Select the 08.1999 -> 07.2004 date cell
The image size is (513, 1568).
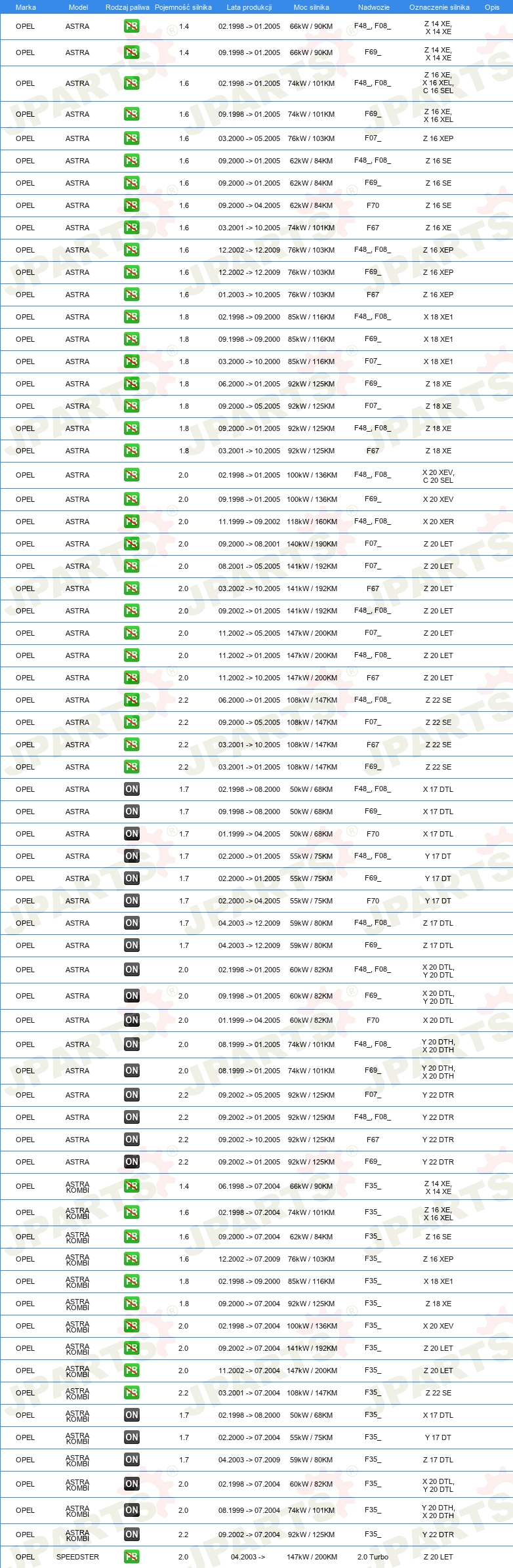pos(249,1510)
